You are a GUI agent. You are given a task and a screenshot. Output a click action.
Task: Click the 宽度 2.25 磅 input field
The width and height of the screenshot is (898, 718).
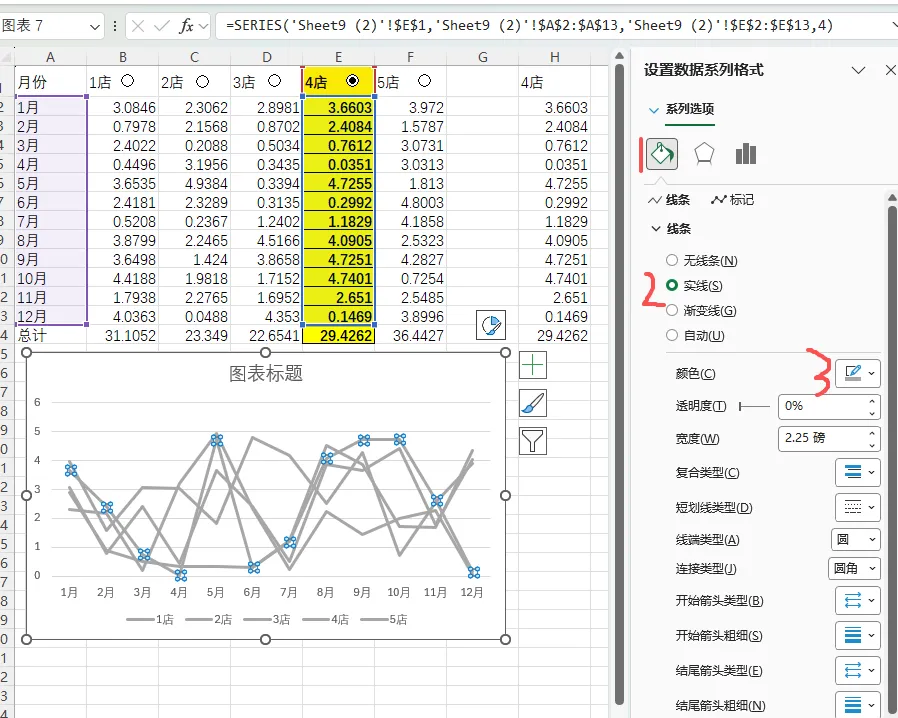pyautogui.click(x=822, y=439)
